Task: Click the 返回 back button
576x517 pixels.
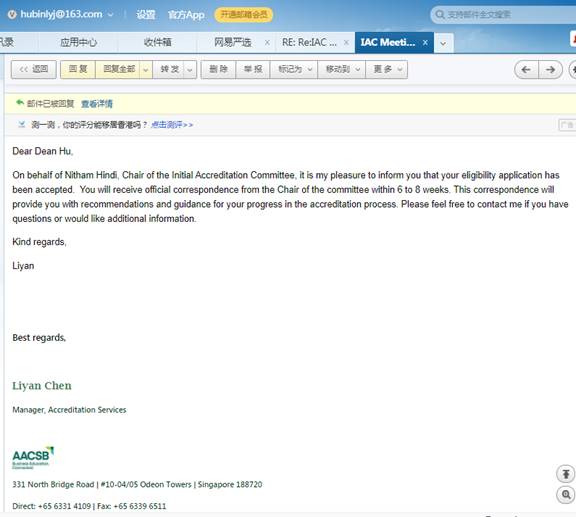Action: coord(33,69)
